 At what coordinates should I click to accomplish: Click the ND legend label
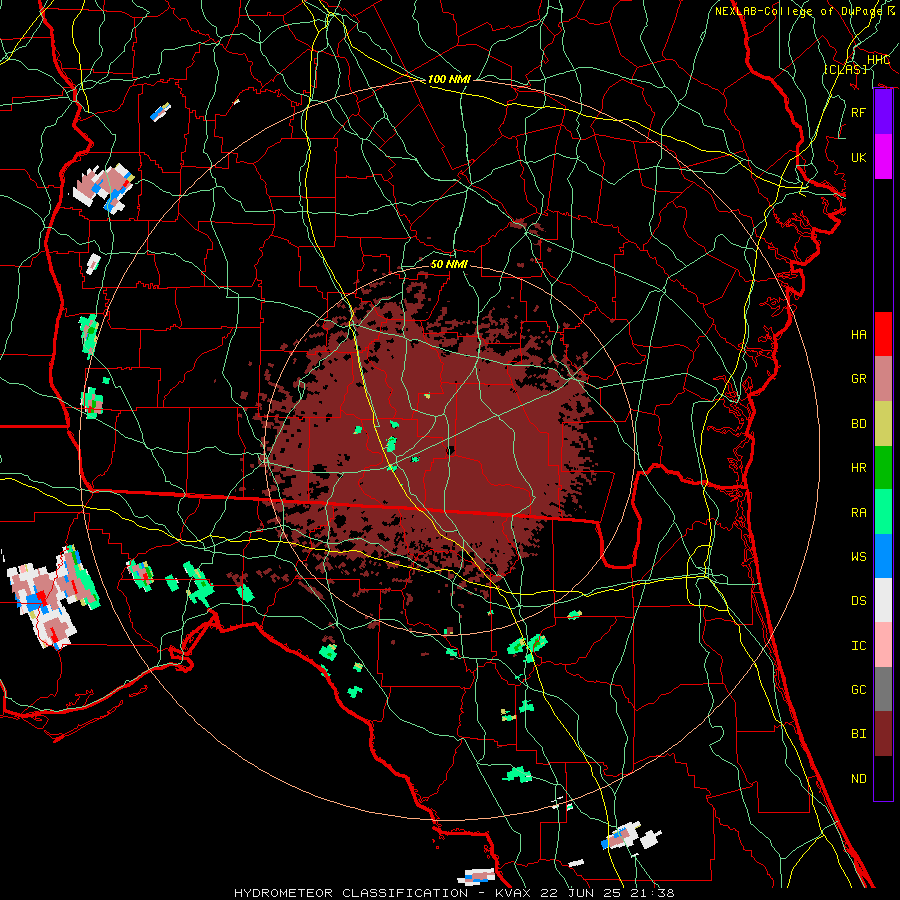pyautogui.click(x=859, y=779)
